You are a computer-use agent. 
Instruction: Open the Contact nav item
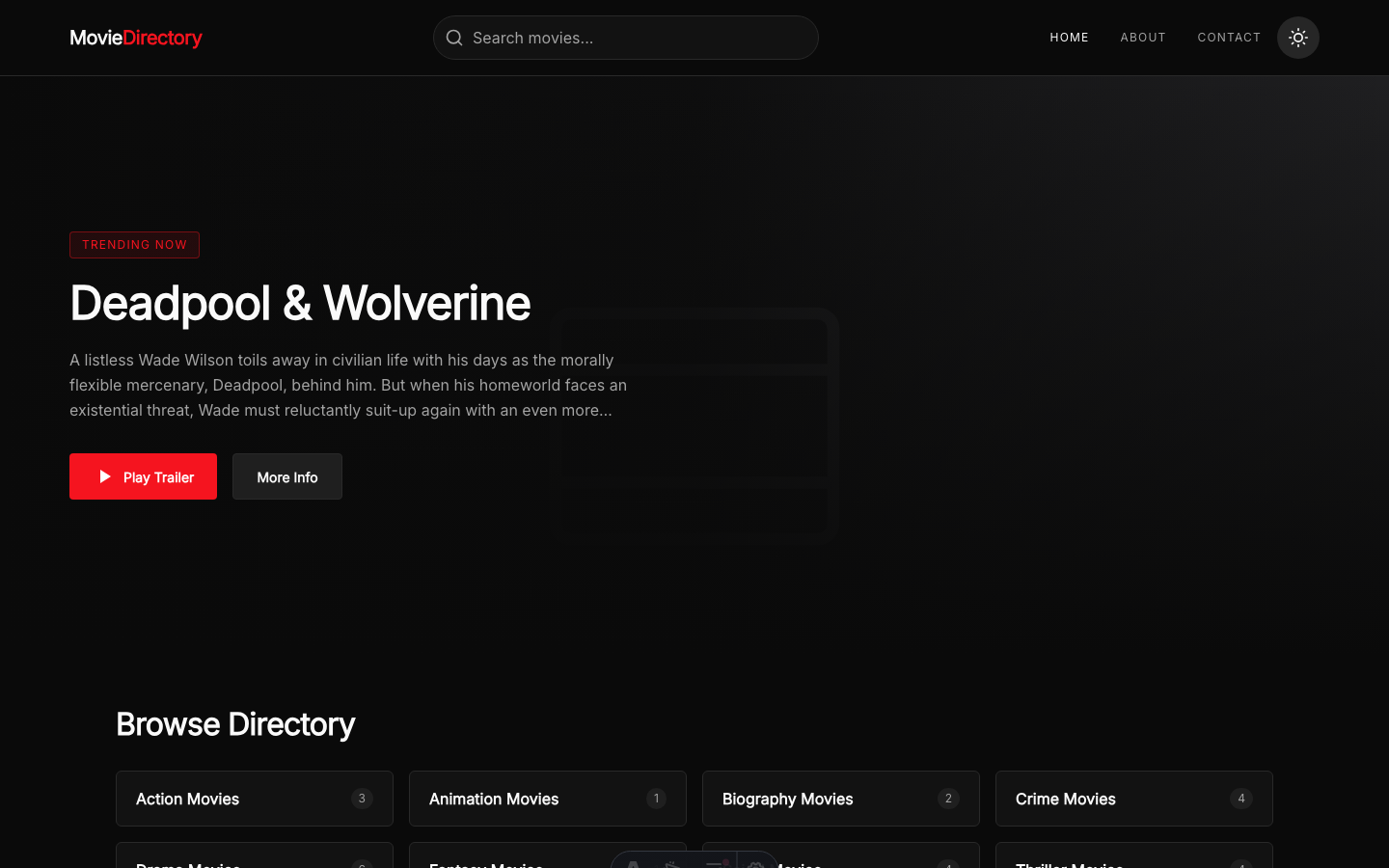(1229, 38)
